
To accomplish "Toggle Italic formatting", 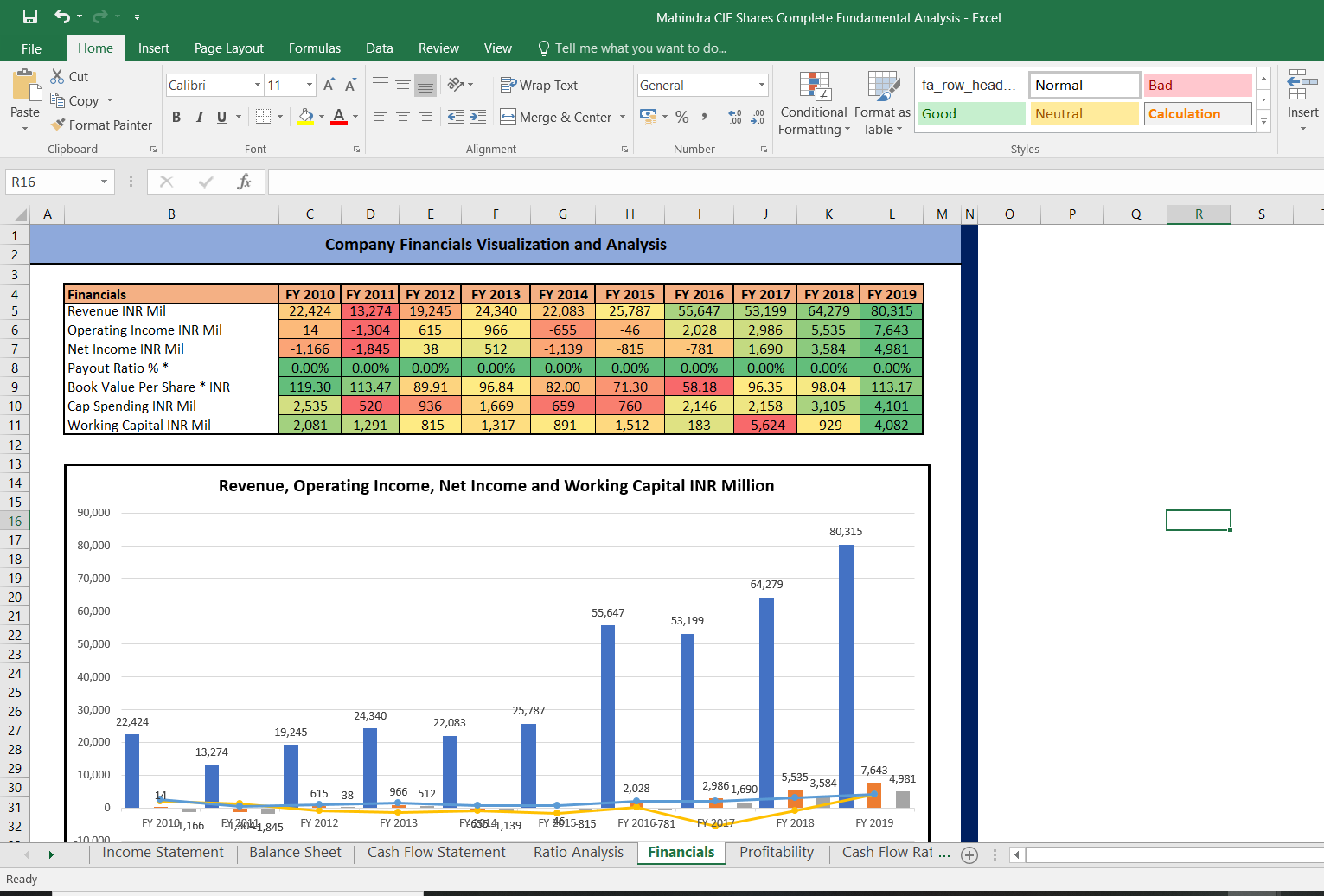I will [x=199, y=117].
